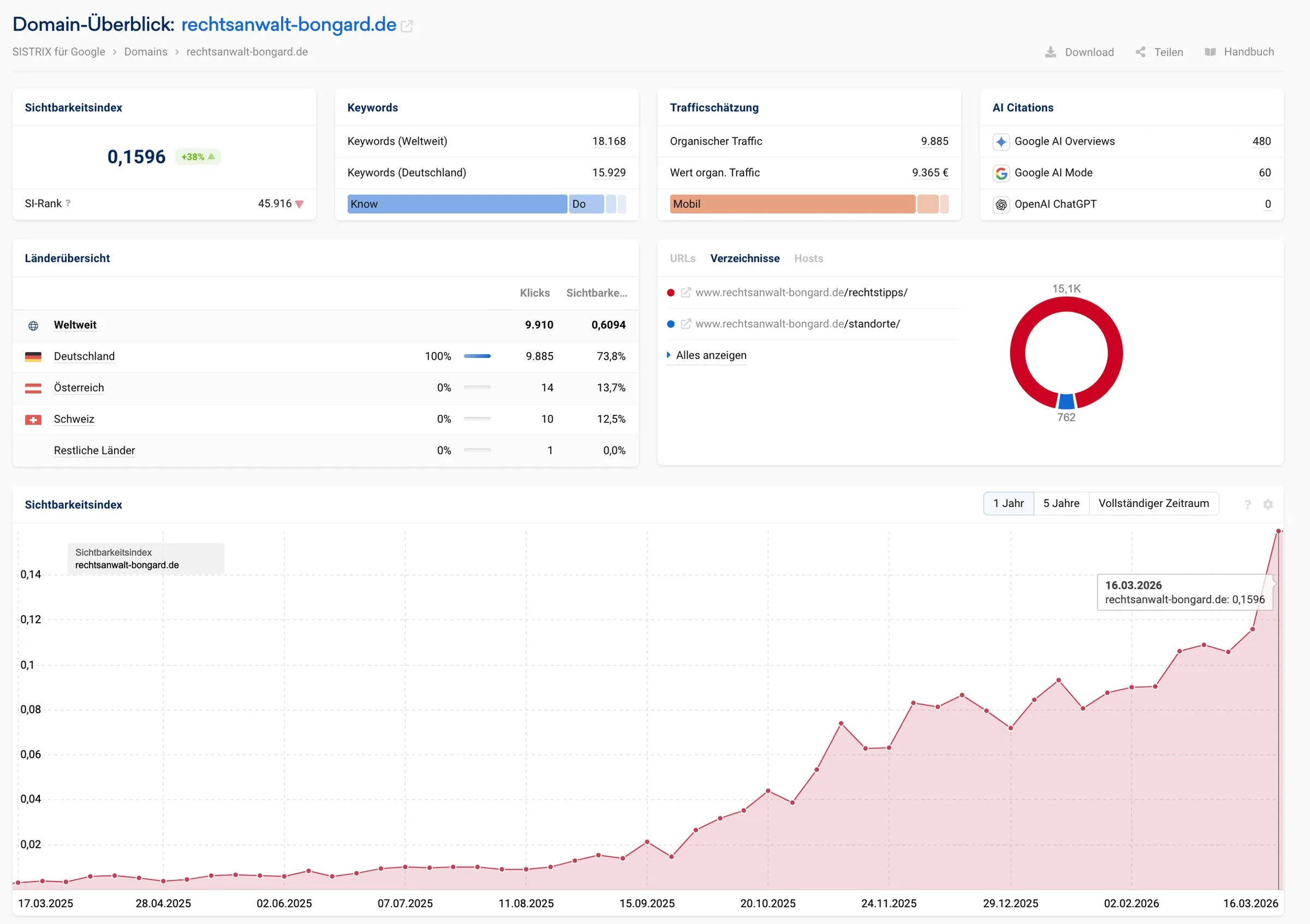Image resolution: width=1310 pixels, height=924 pixels.
Task: Click Google AI Mode count 60
Action: tap(1265, 173)
